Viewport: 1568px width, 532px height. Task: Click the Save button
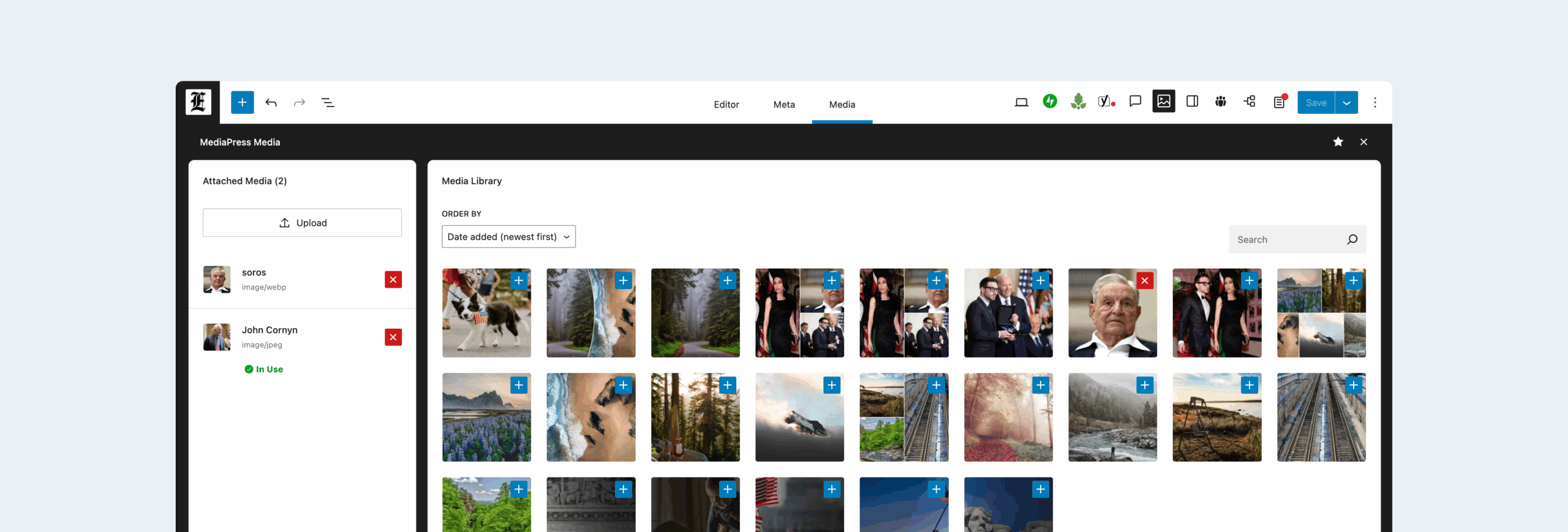click(1316, 103)
